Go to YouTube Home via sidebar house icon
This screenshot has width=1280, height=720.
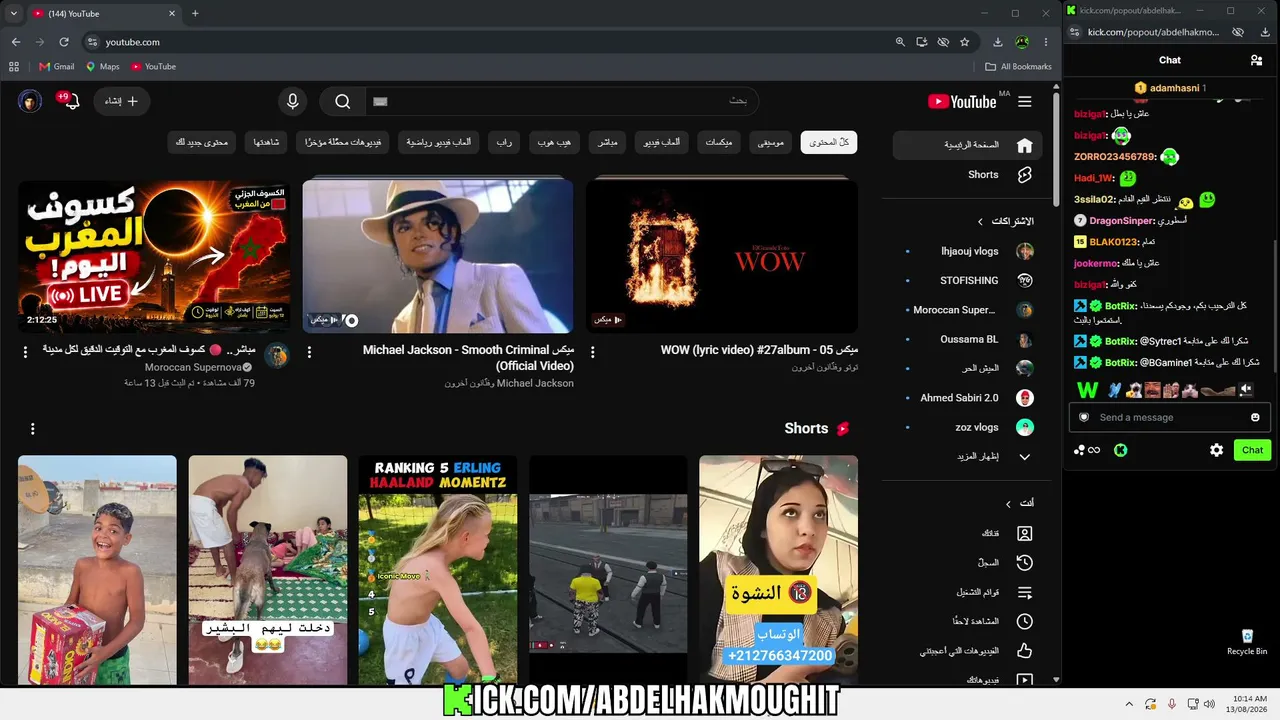point(1024,145)
